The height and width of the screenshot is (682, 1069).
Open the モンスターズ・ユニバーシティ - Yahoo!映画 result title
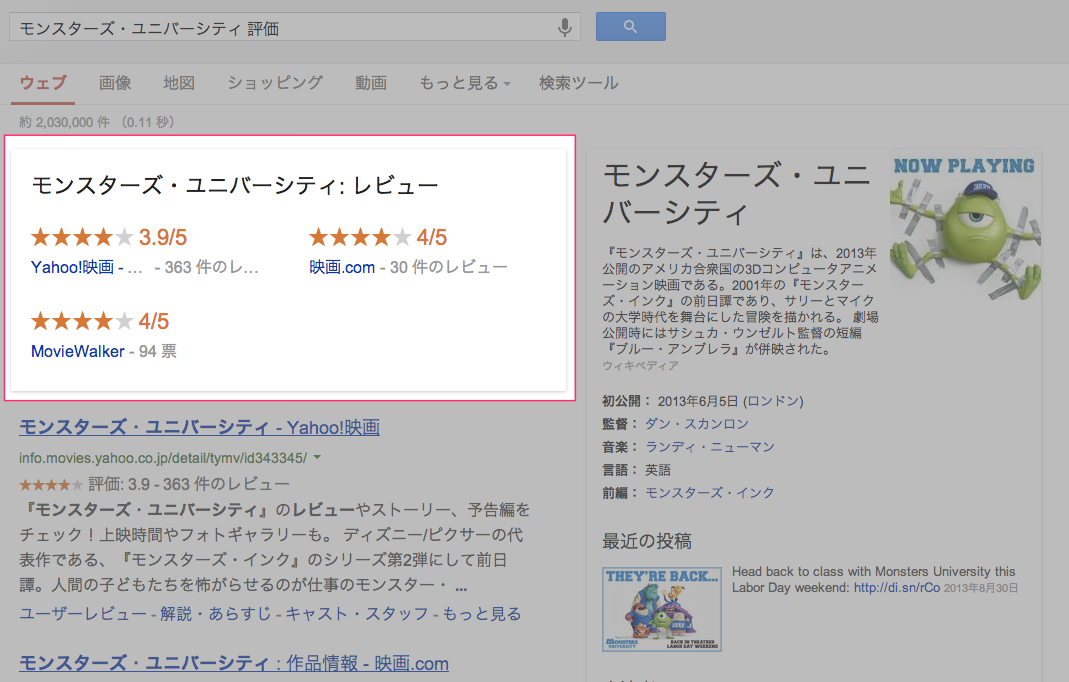pyautogui.click(x=199, y=428)
